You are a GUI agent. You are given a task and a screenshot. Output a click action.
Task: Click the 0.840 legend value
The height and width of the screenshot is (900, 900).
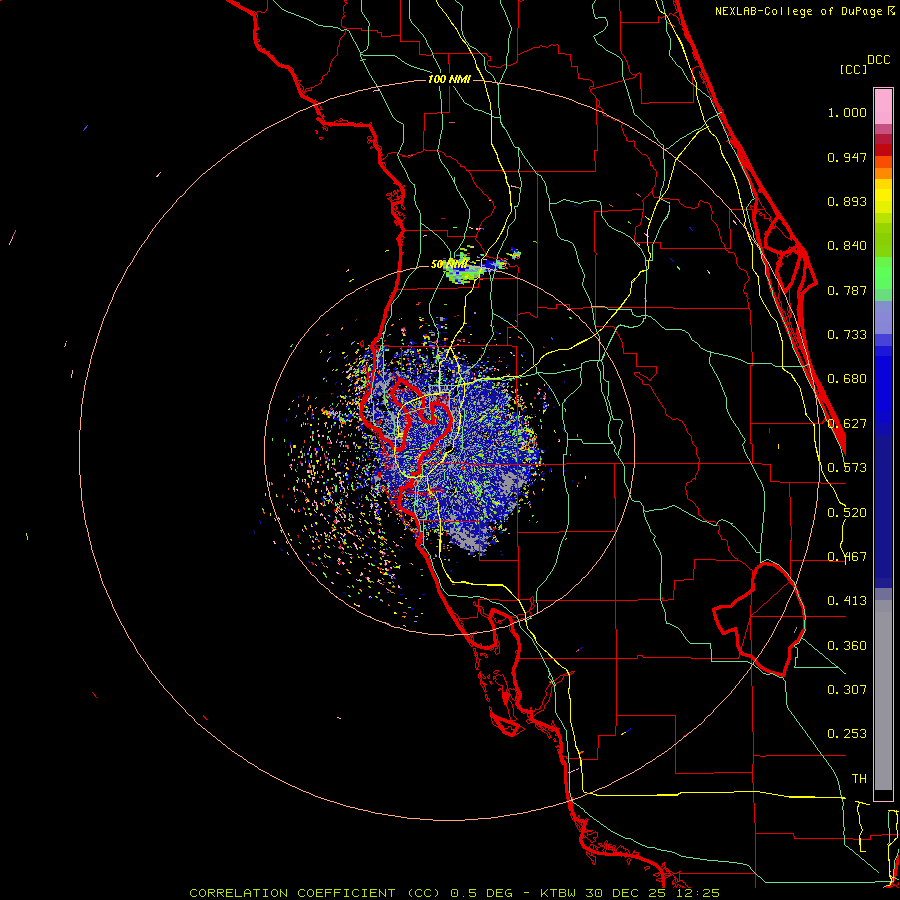click(x=847, y=246)
